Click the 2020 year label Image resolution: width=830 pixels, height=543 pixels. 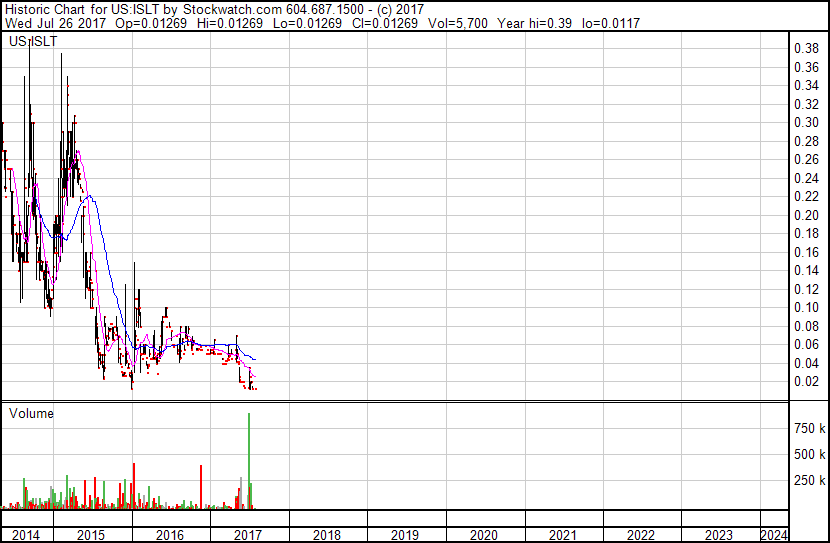[x=484, y=535]
